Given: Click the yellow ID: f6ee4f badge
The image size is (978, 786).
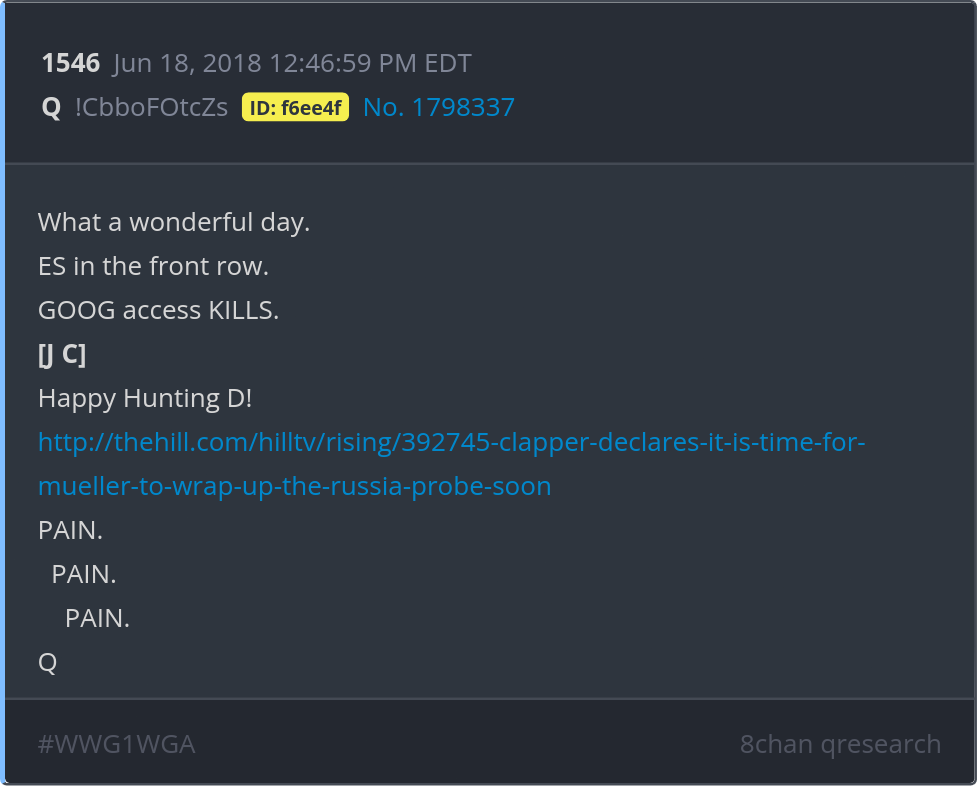Looking at the screenshot, I should [x=295, y=108].
